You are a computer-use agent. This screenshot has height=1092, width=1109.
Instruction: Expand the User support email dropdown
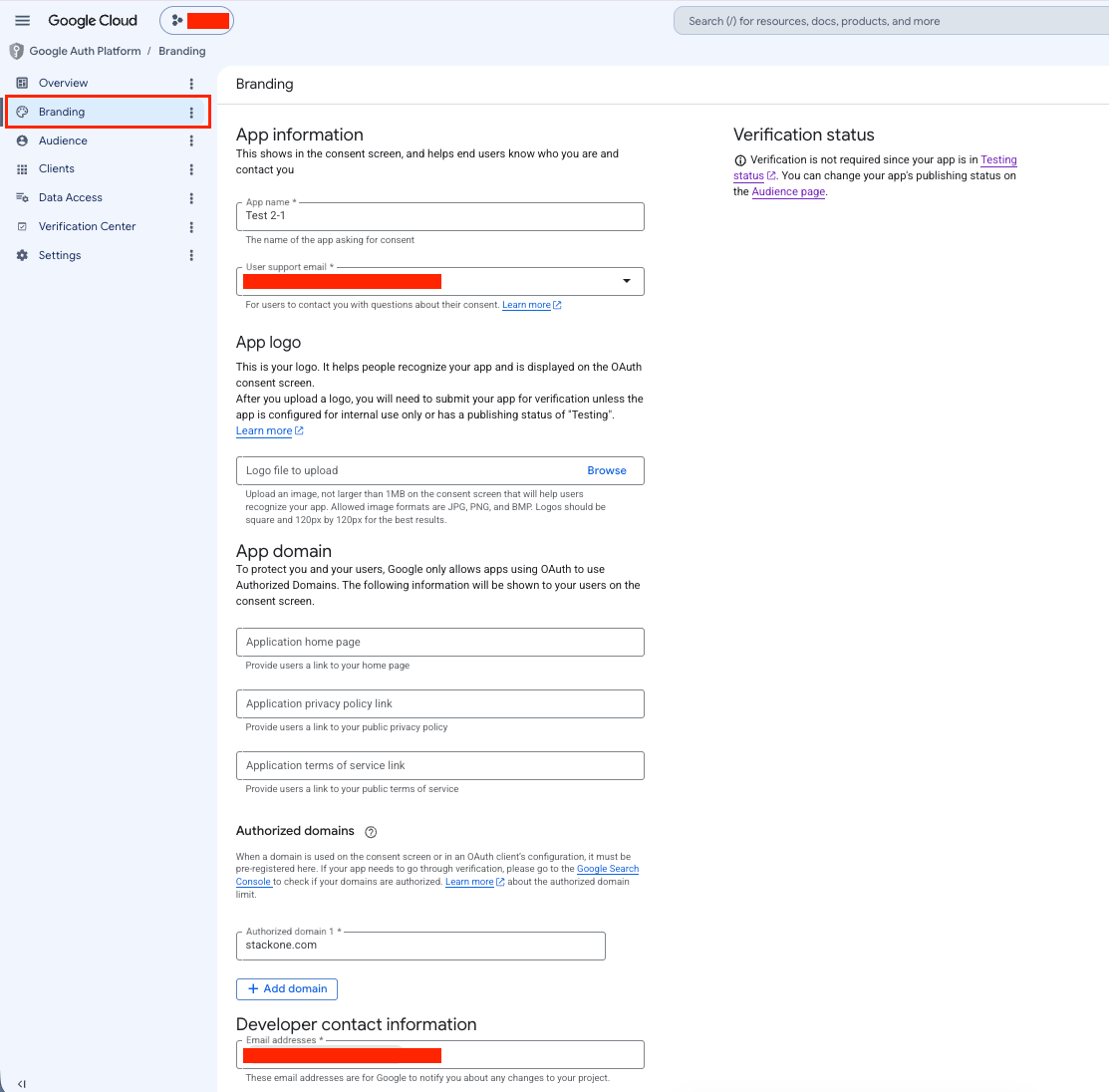click(x=626, y=281)
